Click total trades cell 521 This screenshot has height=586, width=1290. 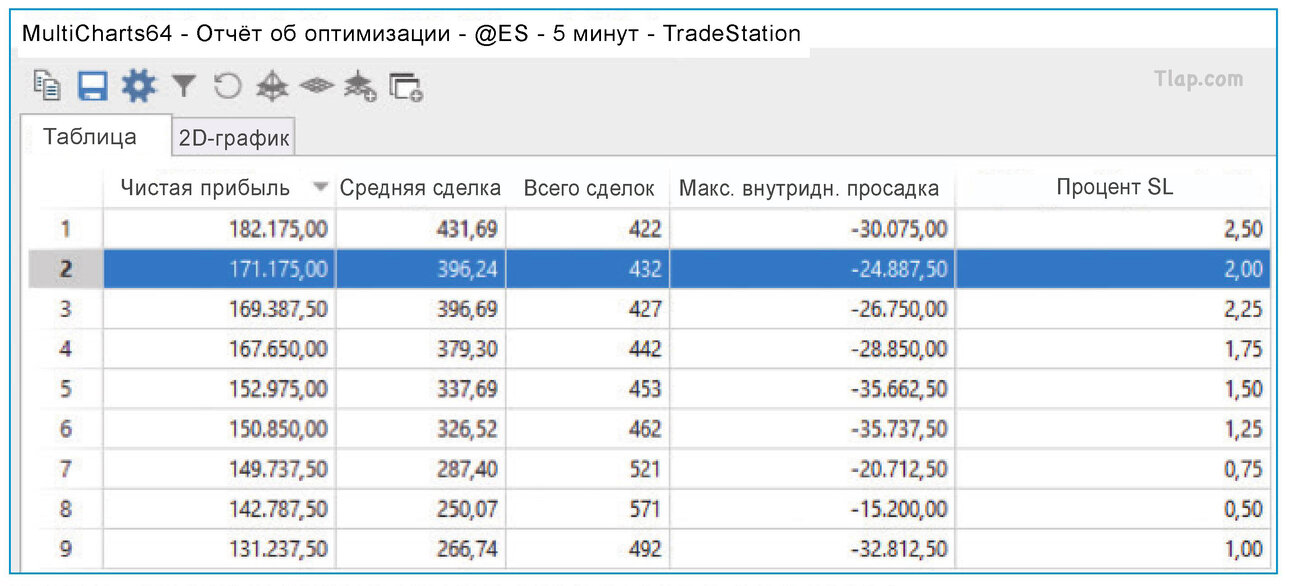[588, 469]
